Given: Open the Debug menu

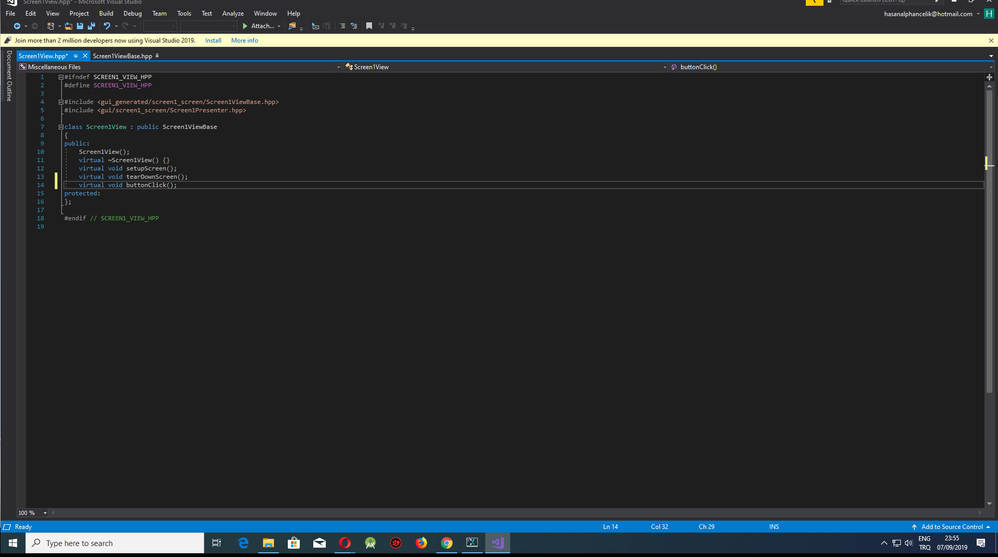Looking at the screenshot, I should (x=132, y=13).
